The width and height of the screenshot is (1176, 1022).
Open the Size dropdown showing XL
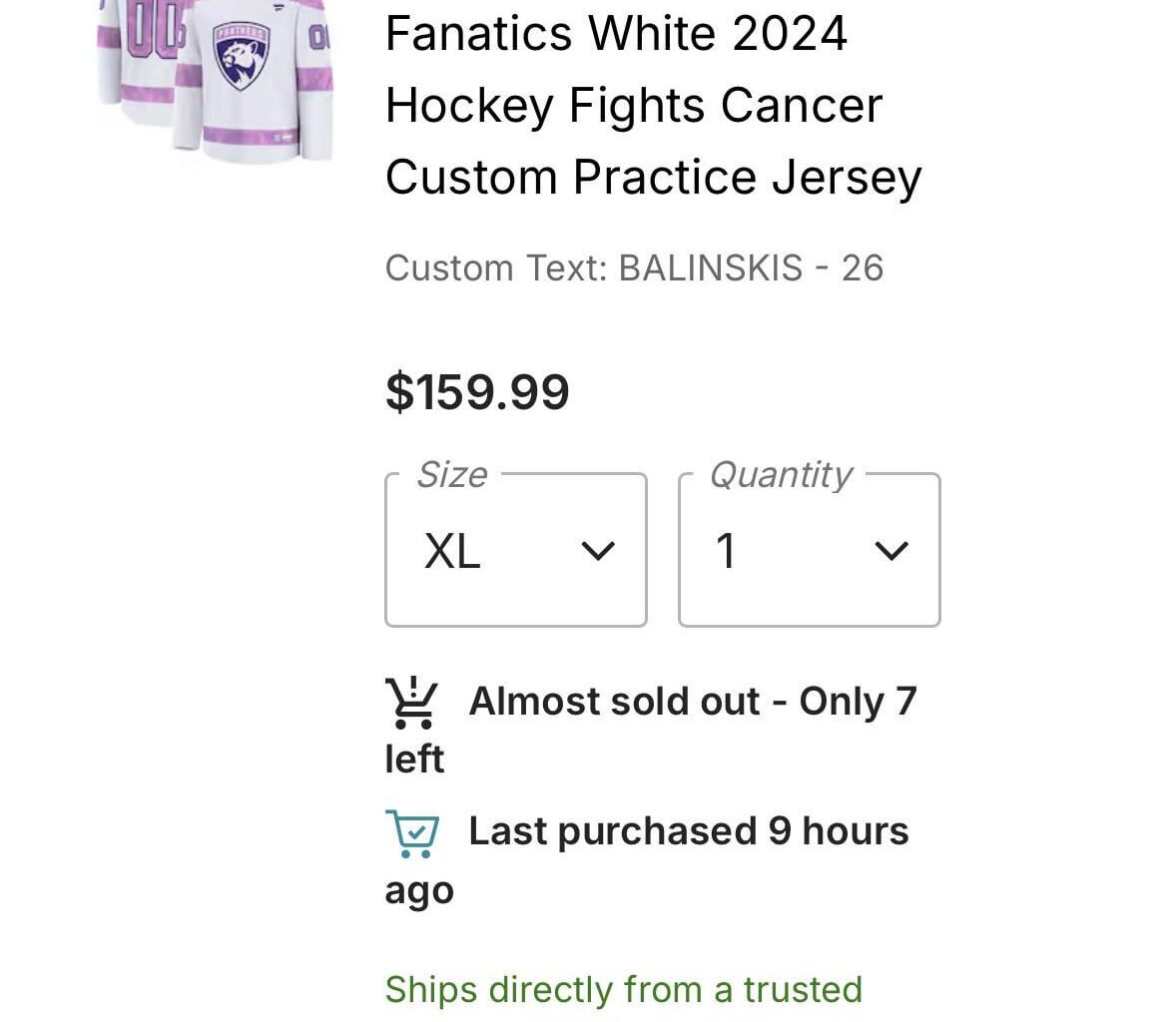(x=515, y=550)
